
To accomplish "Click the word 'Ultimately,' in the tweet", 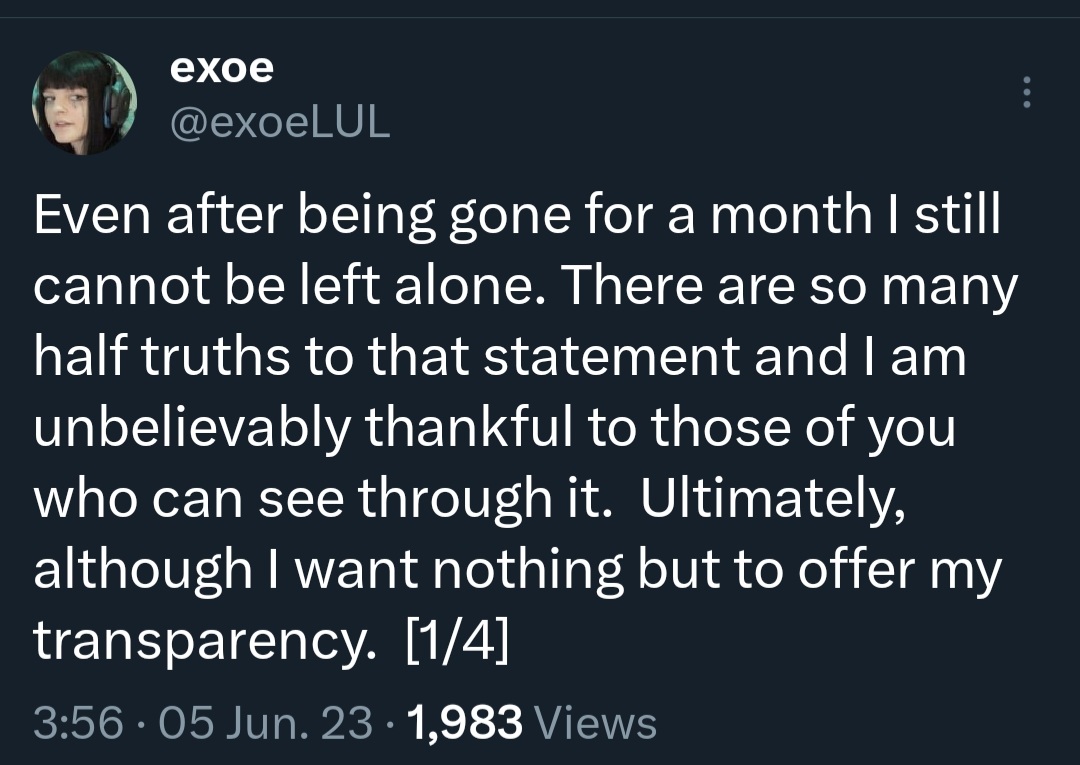I will click(773, 498).
